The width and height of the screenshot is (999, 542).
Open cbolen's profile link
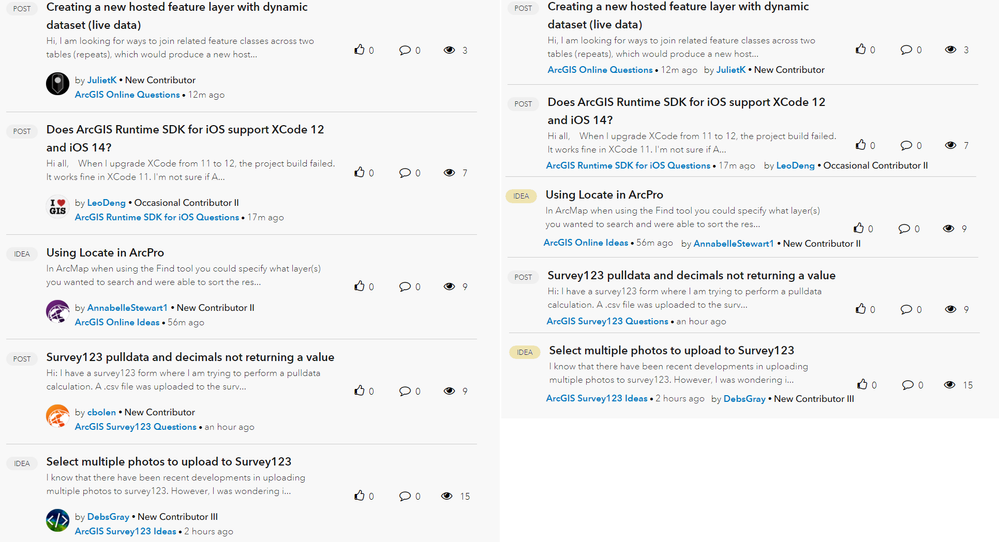point(101,412)
